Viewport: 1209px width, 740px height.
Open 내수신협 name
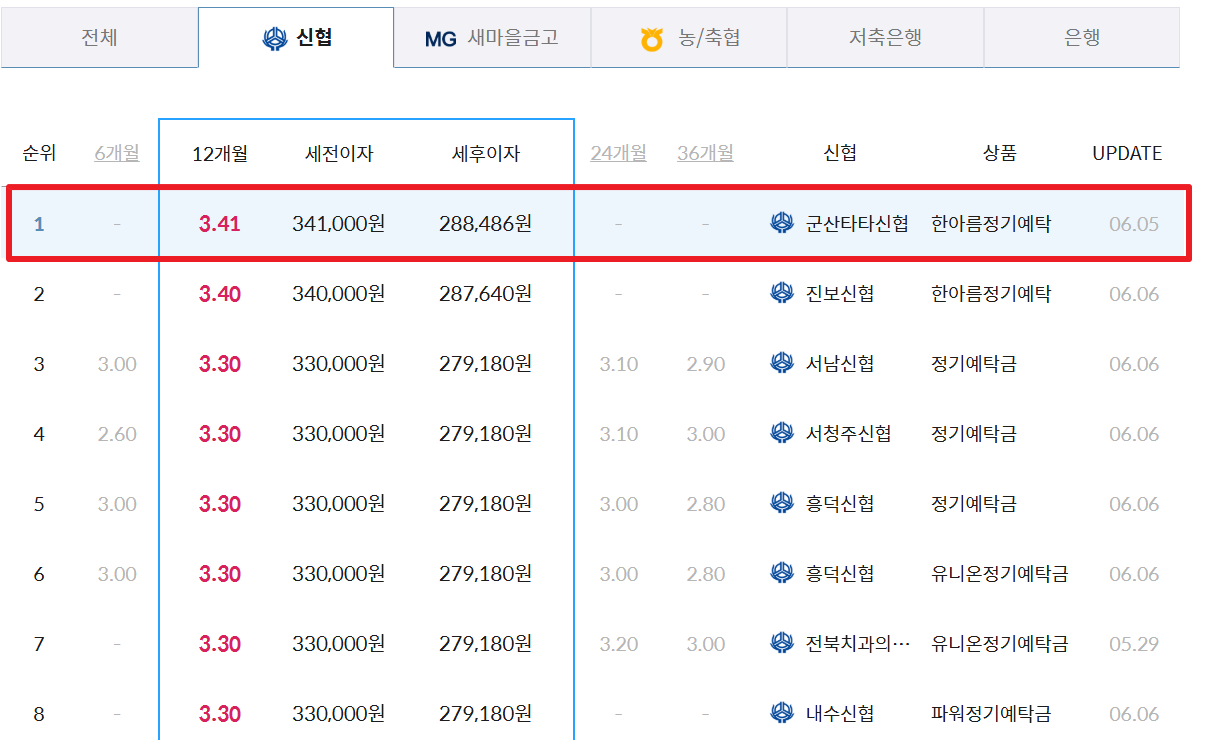(x=840, y=713)
